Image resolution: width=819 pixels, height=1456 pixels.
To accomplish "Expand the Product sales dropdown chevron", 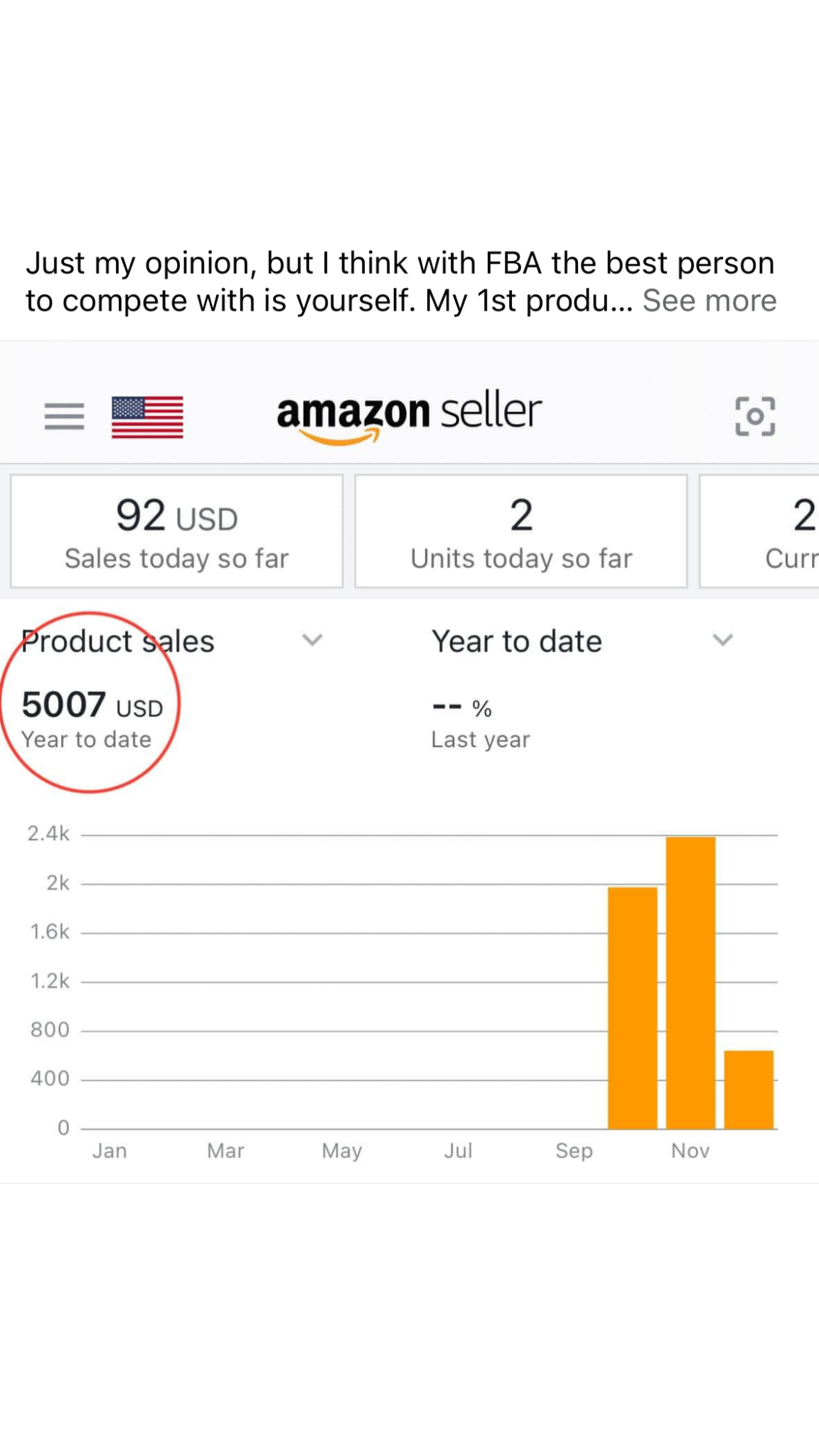I will click(312, 640).
